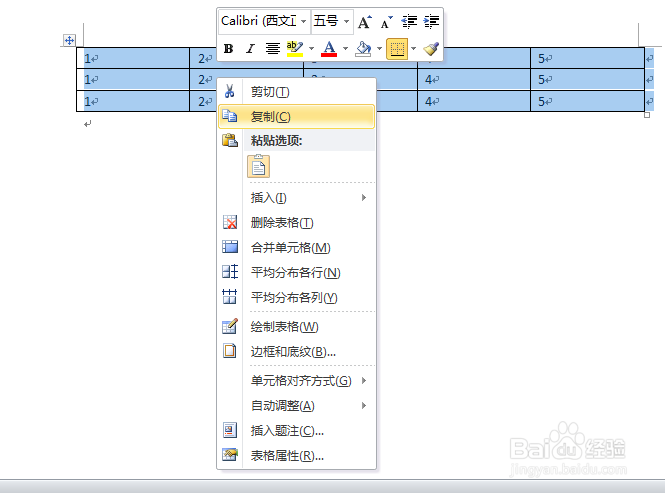Click the table properties icon
The height and width of the screenshot is (493, 665).
230,455
